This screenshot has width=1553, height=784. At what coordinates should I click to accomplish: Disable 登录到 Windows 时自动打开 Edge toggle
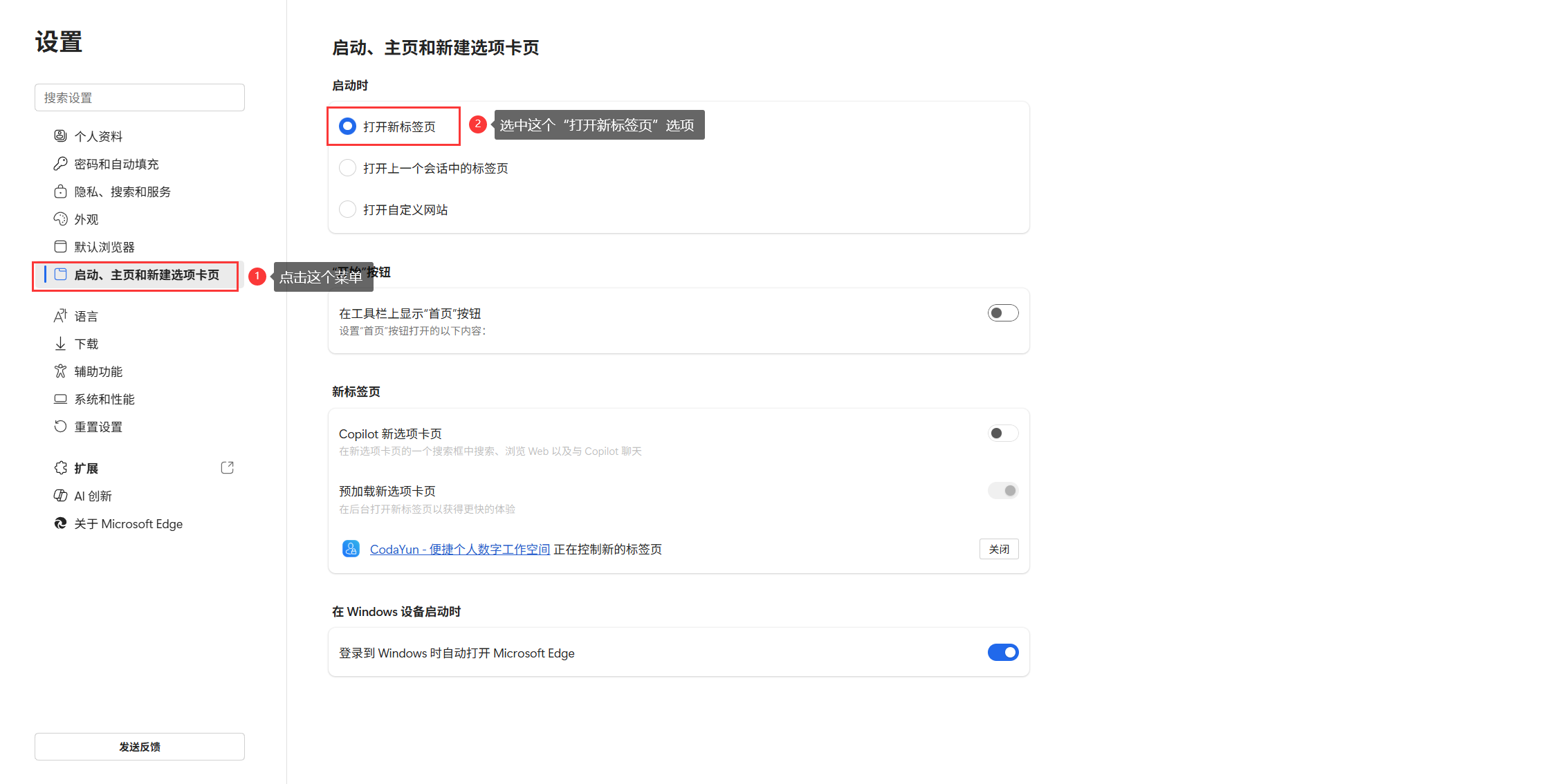click(x=1002, y=653)
